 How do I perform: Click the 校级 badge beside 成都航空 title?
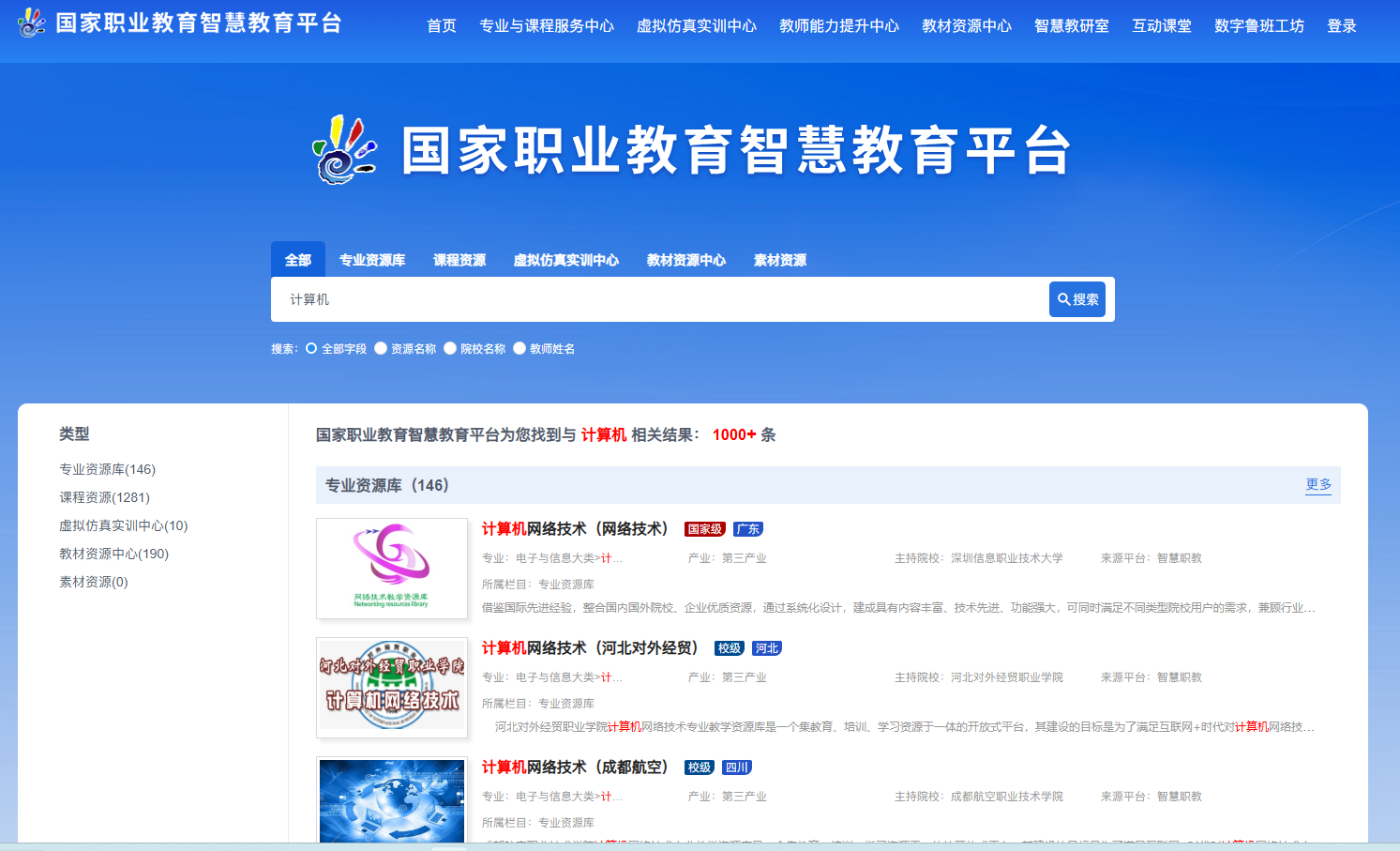(700, 767)
